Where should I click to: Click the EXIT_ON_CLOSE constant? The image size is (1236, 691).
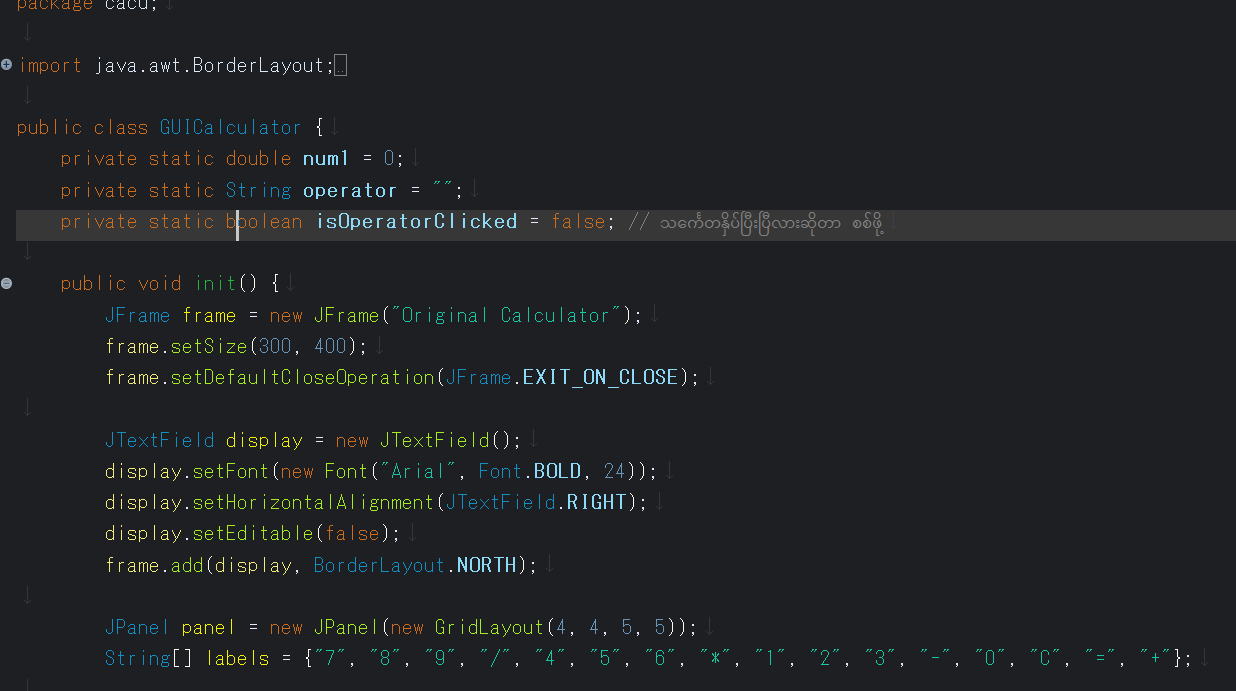(x=600, y=377)
